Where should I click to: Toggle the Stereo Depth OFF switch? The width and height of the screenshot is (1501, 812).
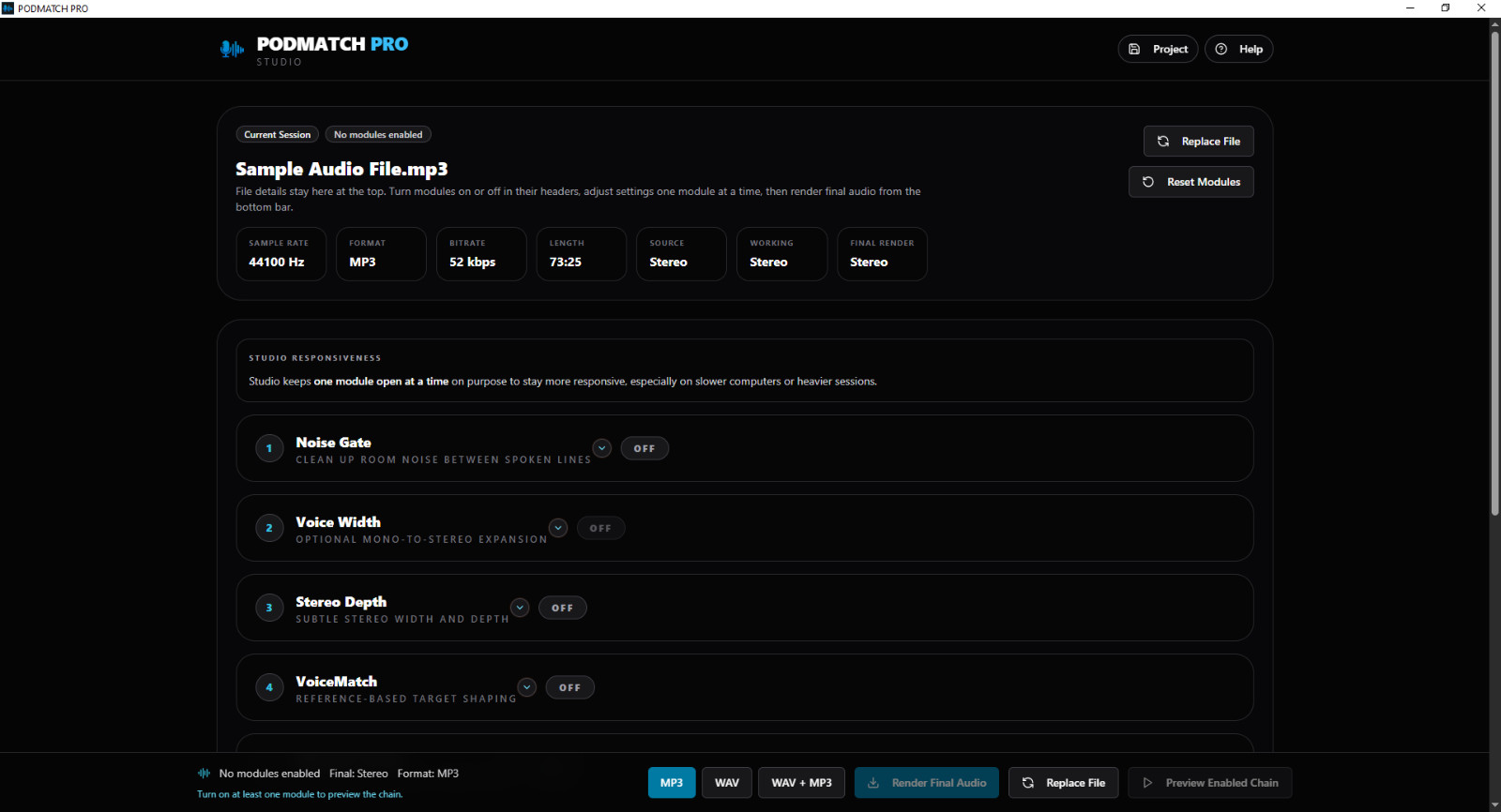click(x=563, y=608)
